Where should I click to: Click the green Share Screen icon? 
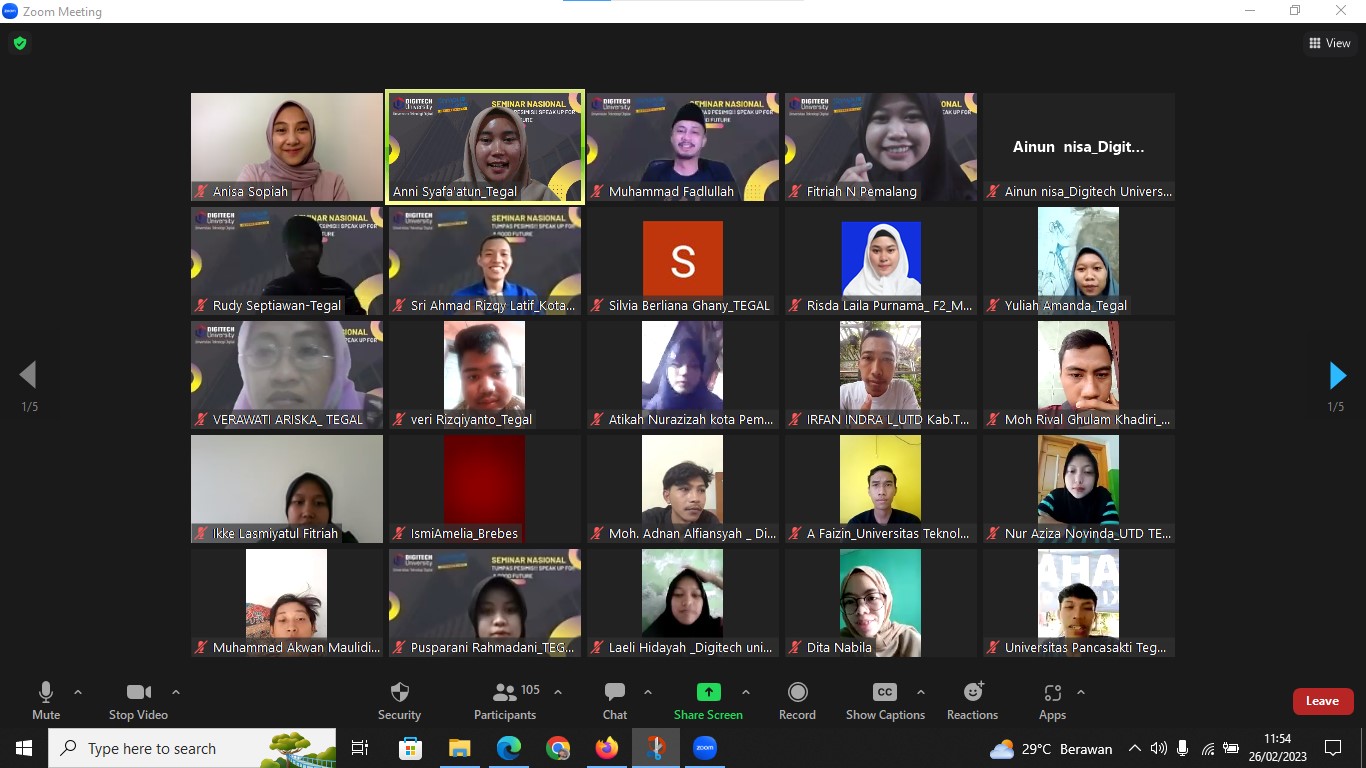tap(708, 692)
